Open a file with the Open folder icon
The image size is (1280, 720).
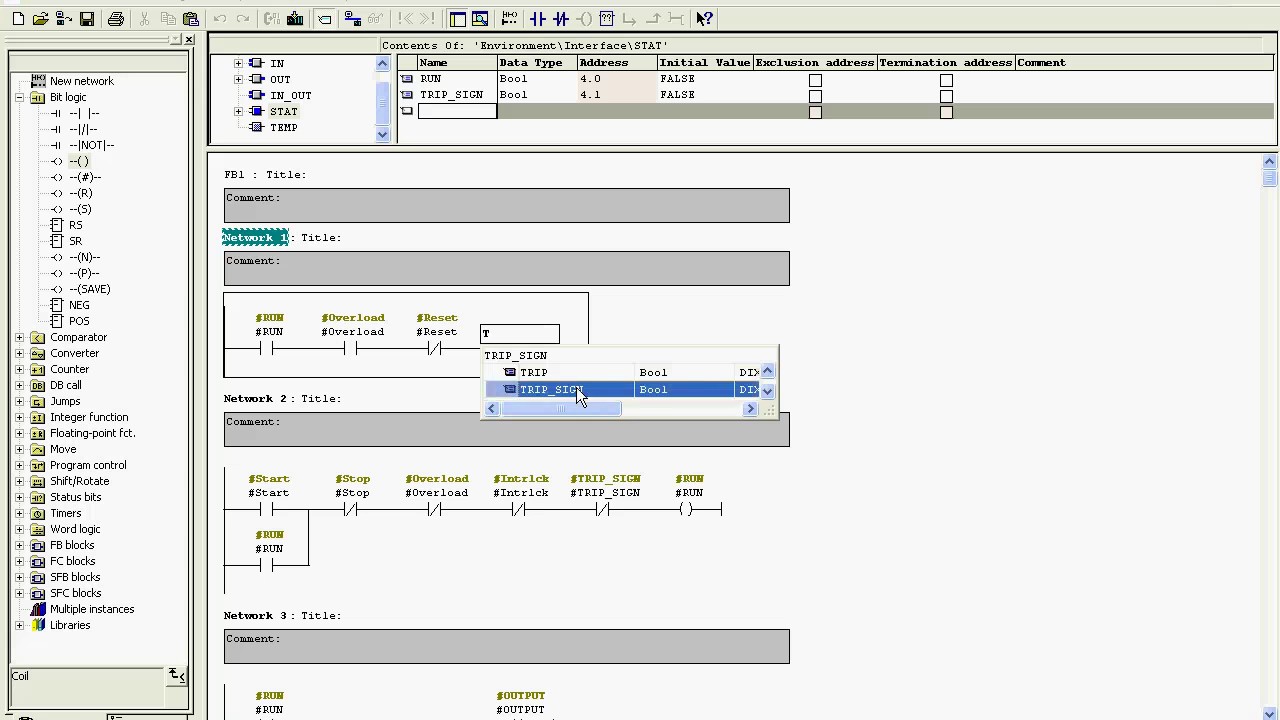41,19
